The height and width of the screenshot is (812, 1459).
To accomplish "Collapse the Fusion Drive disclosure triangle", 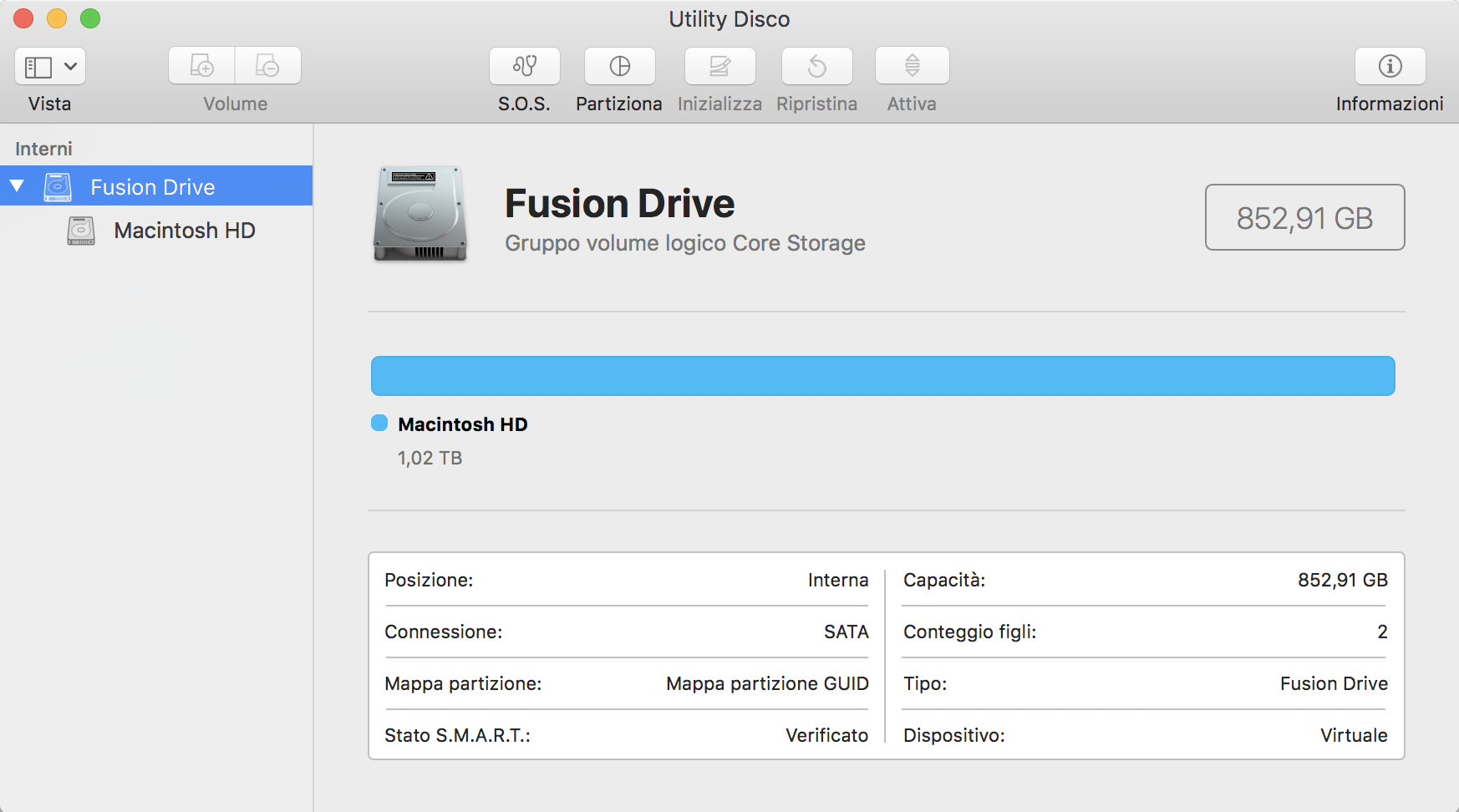I will coord(17,185).
